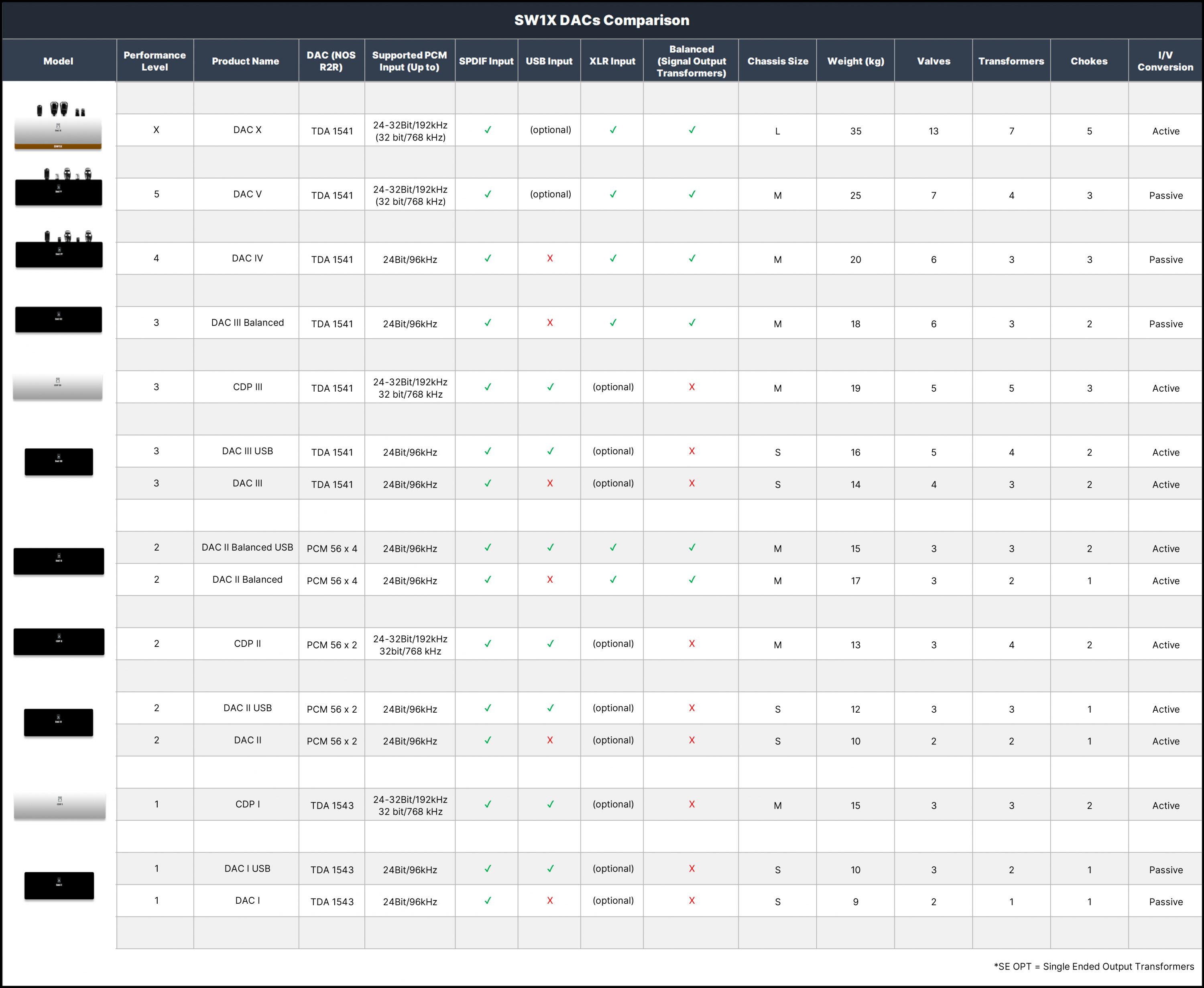Click the SE OPT footnote text
Viewport: 1204px width, 988px height.
(1094, 966)
